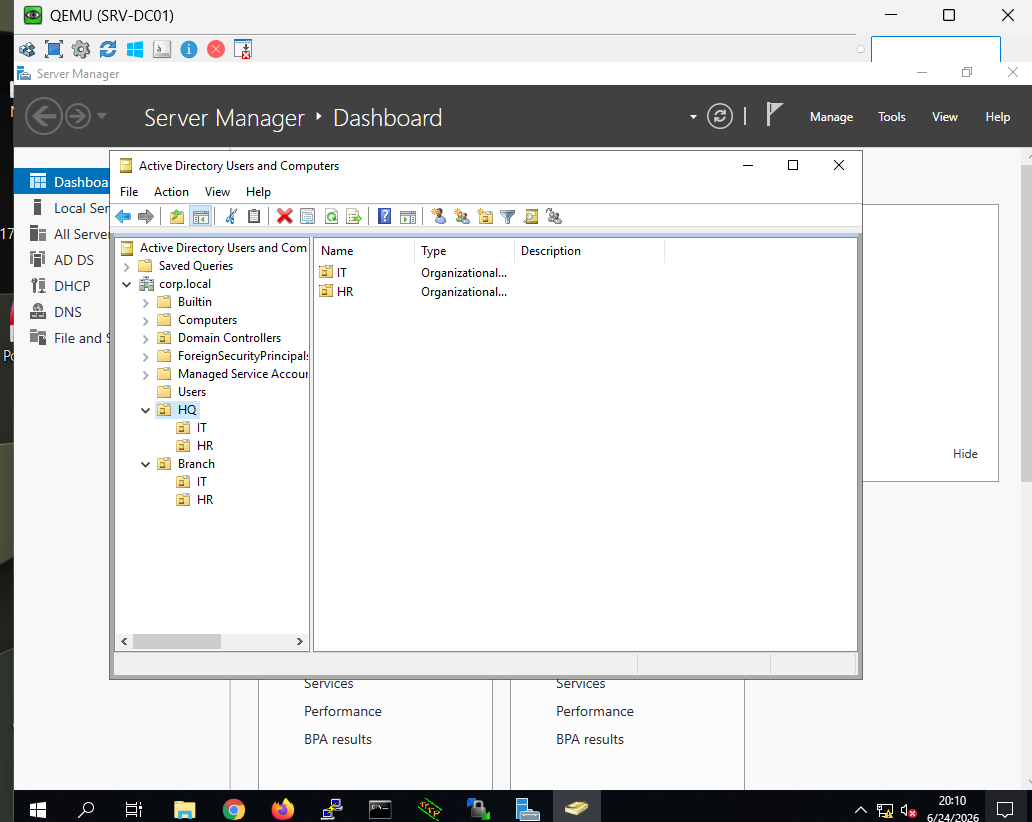Click the Cut scissors icon
The image size is (1032, 822).
click(x=231, y=217)
